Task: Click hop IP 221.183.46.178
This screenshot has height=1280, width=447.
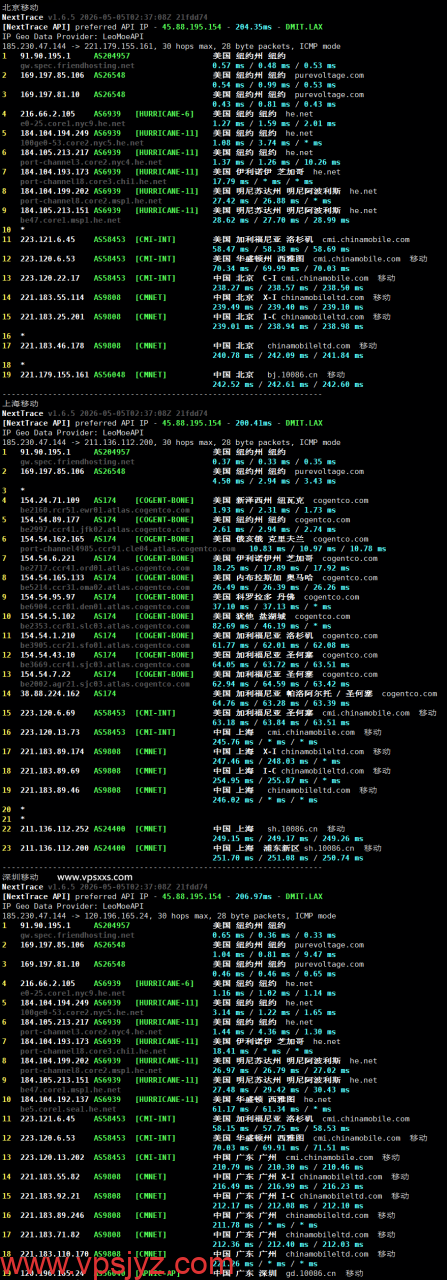Action: (x=52, y=345)
